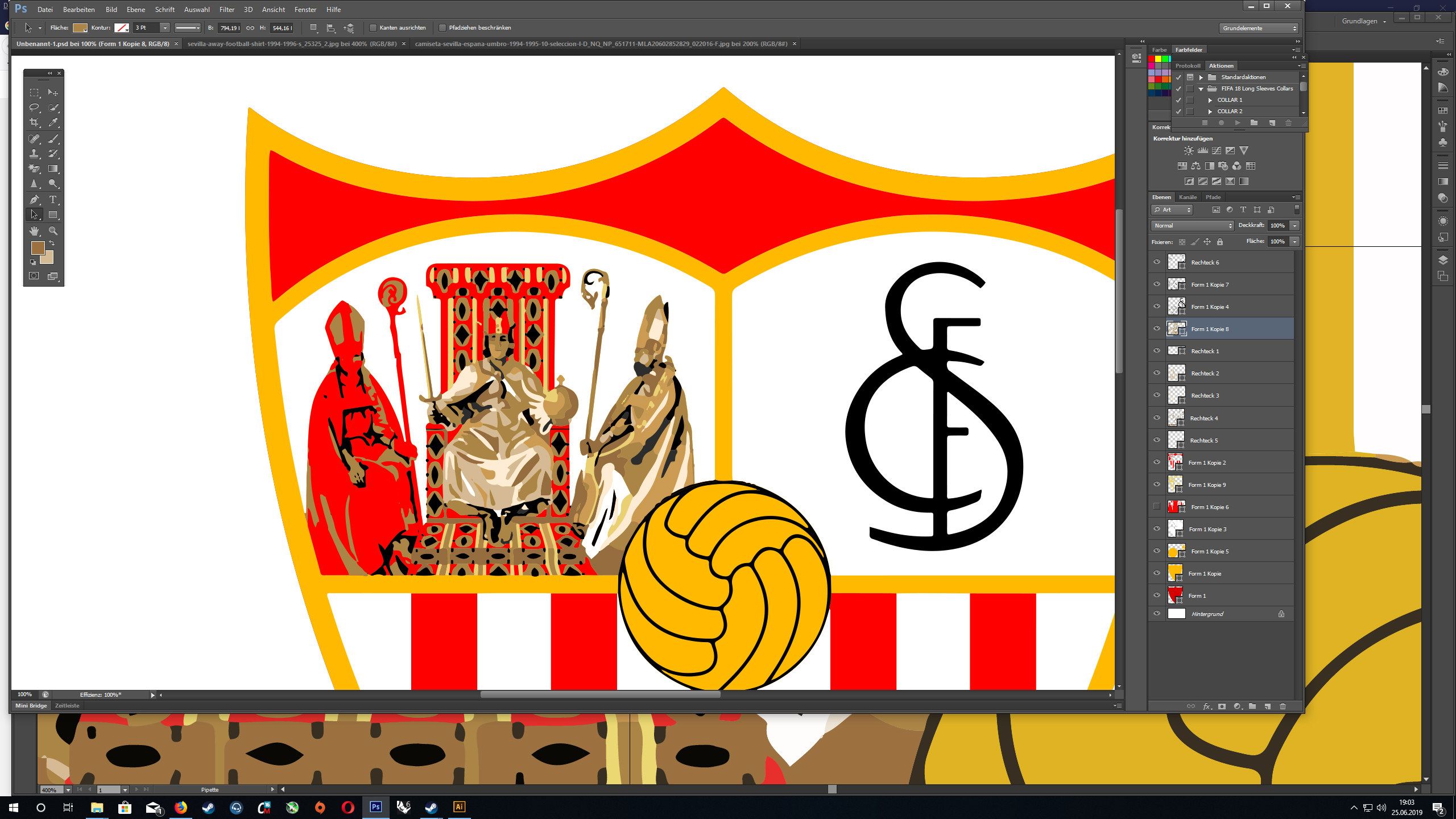Expand the Standardaktionen action set
The image size is (1456, 819).
(1201, 77)
